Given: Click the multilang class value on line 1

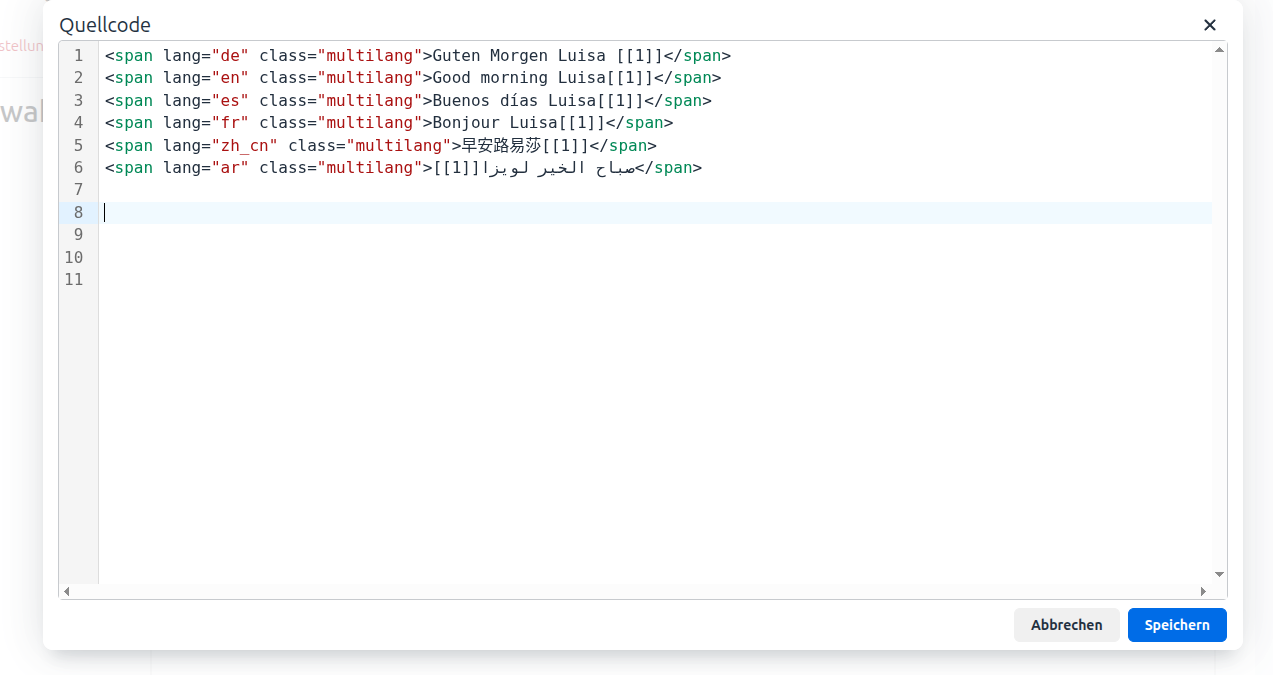Looking at the screenshot, I should pyautogui.click(x=370, y=55).
